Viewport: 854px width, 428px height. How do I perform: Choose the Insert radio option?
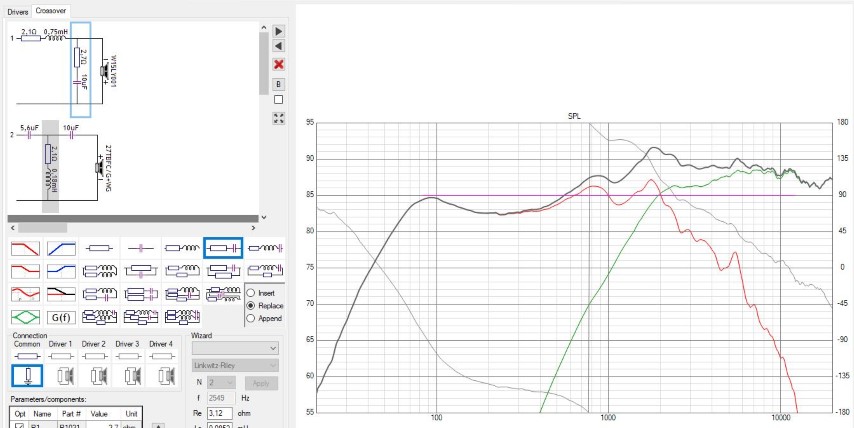[251, 293]
